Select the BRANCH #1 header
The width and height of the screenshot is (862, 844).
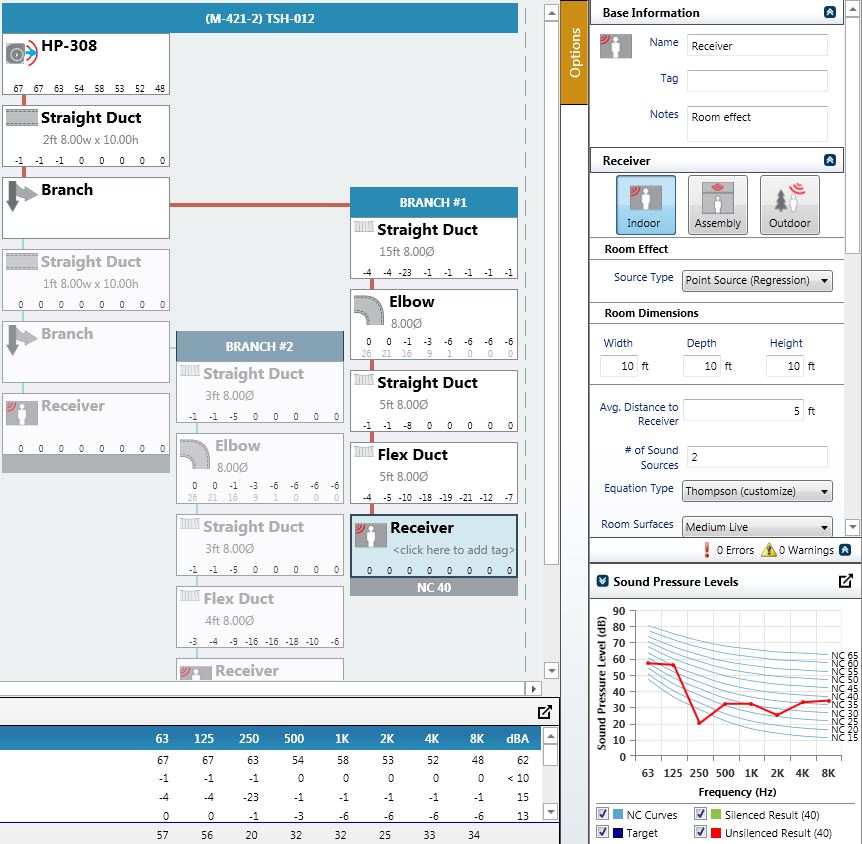(434, 202)
